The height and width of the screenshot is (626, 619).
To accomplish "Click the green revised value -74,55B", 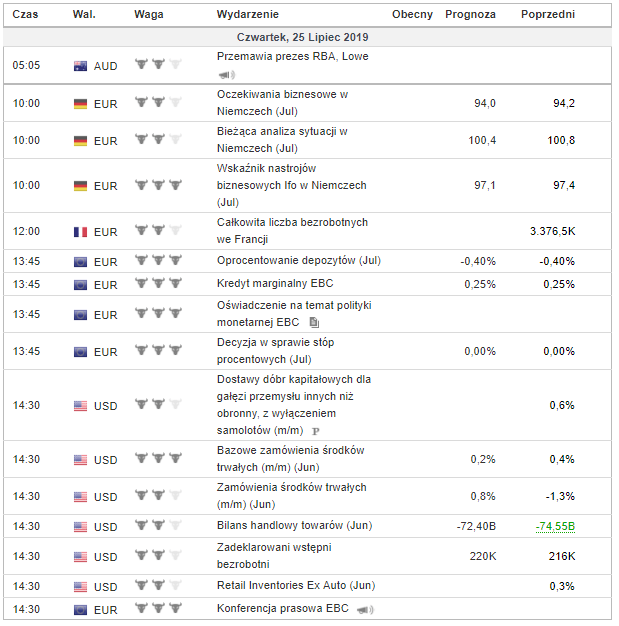I will [555, 526].
